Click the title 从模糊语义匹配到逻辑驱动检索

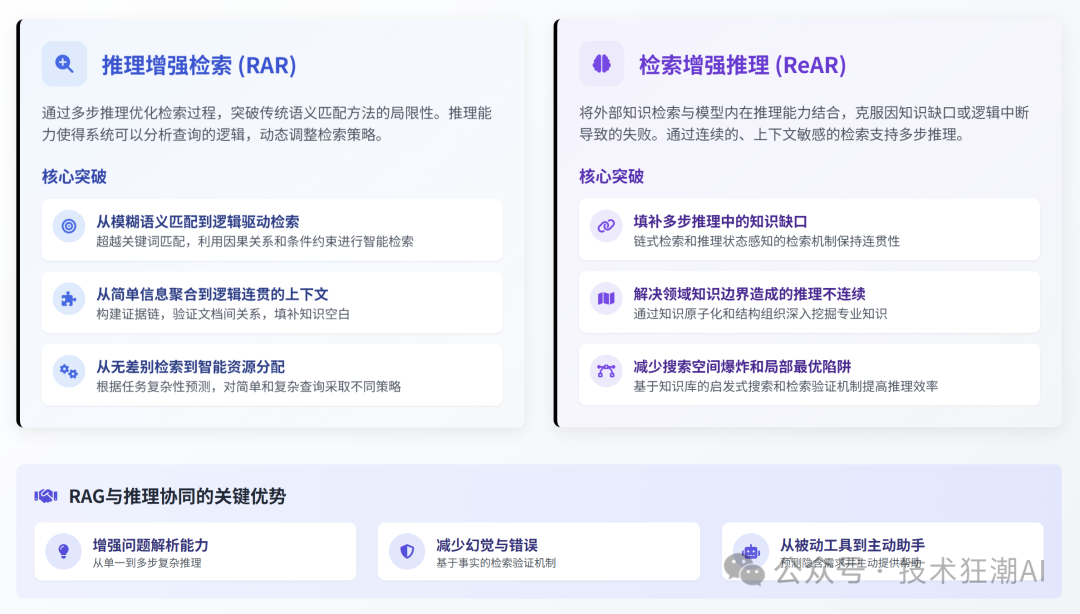(x=198, y=221)
